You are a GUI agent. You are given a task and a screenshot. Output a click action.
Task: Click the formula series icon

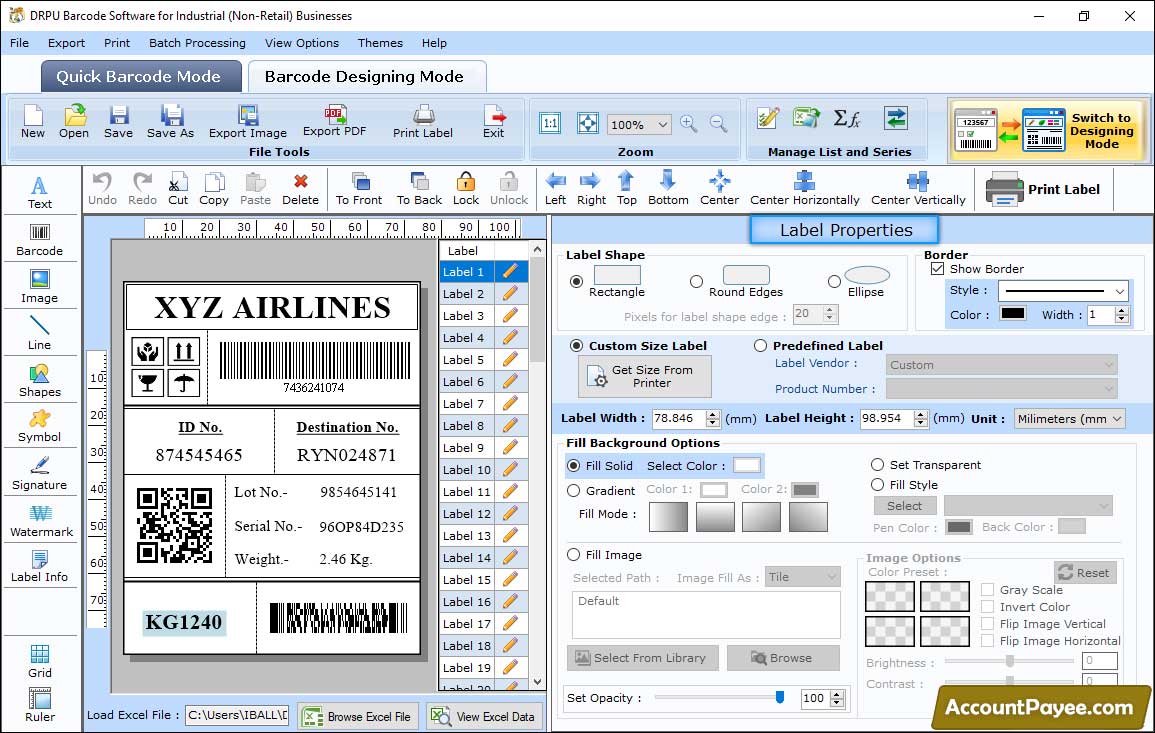coord(847,118)
